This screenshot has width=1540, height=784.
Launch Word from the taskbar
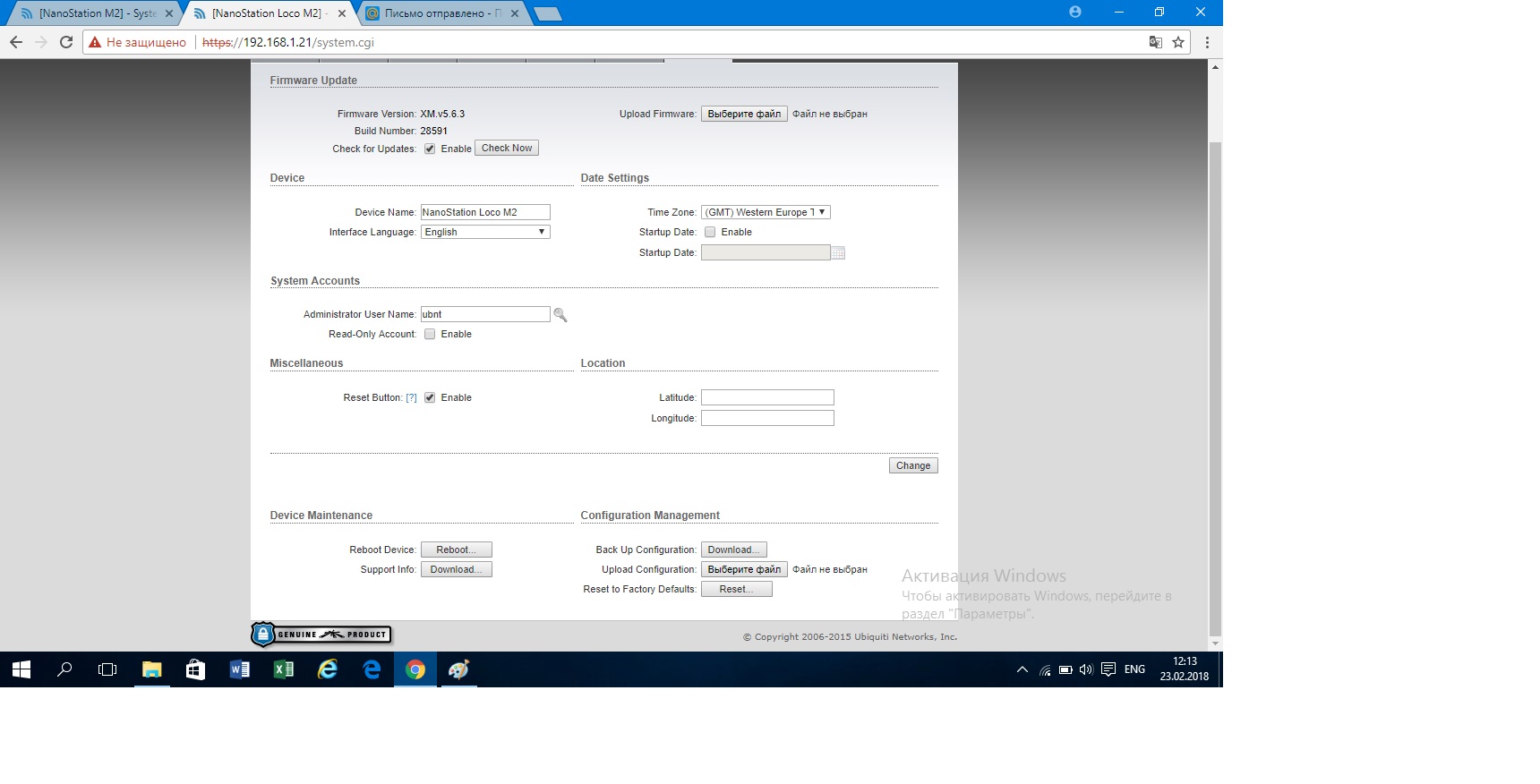(239, 669)
